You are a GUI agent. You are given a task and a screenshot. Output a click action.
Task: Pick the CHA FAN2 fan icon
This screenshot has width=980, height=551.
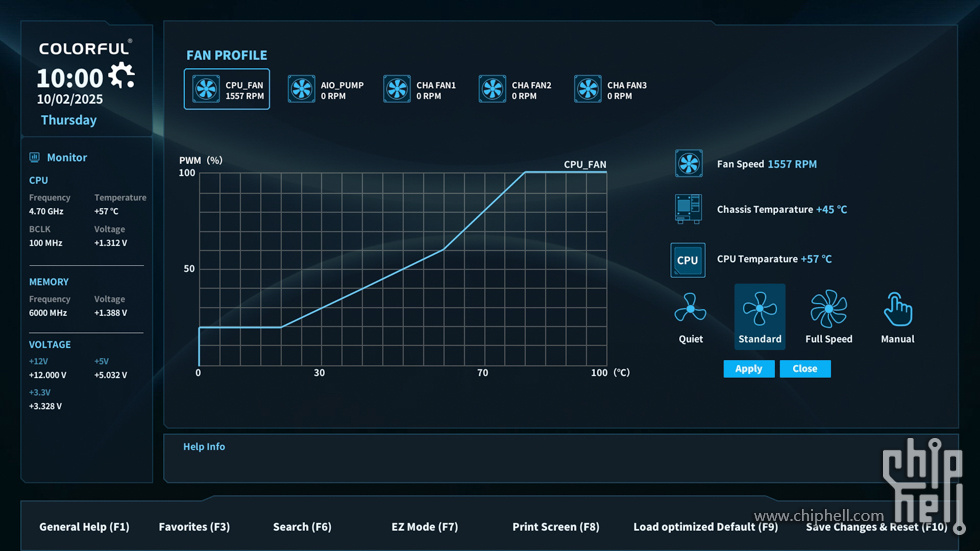click(x=492, y=89)
